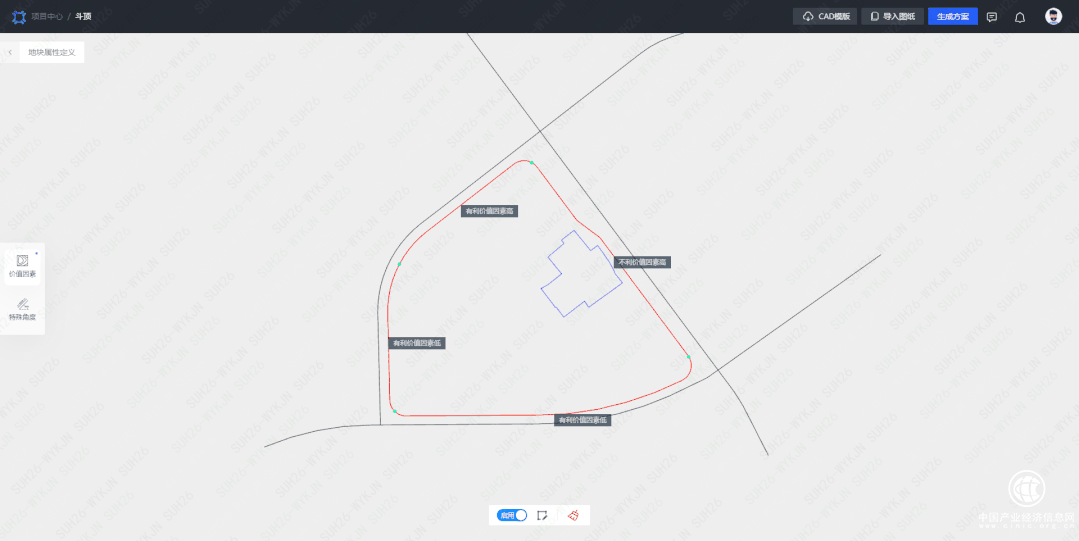Click the red clear broom icon

pos(573,515)
